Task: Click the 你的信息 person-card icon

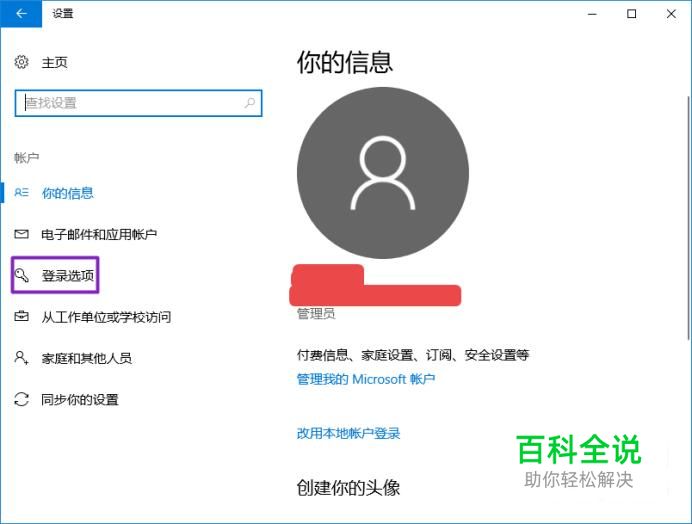Action: click(x=22, y=192)
